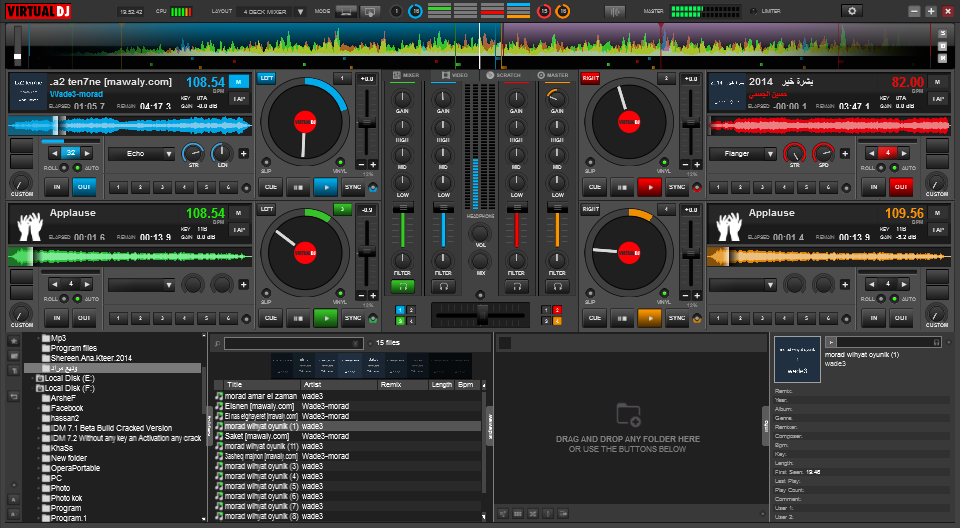Sort the file list by Title column
The height and width of the screenshot is (528, 960).
[262, 385]
